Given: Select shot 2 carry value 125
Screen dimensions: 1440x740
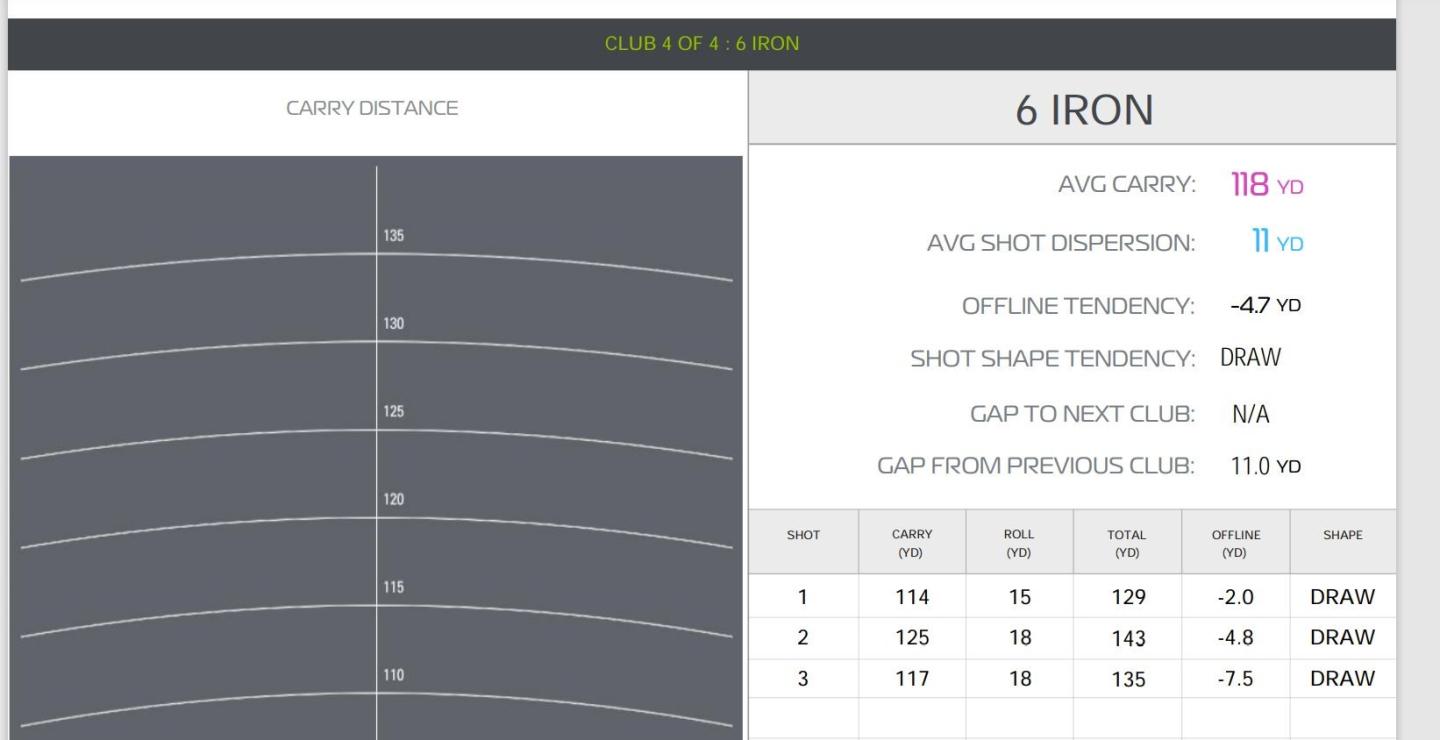Looking at the screenshot, I should point(912,638).
